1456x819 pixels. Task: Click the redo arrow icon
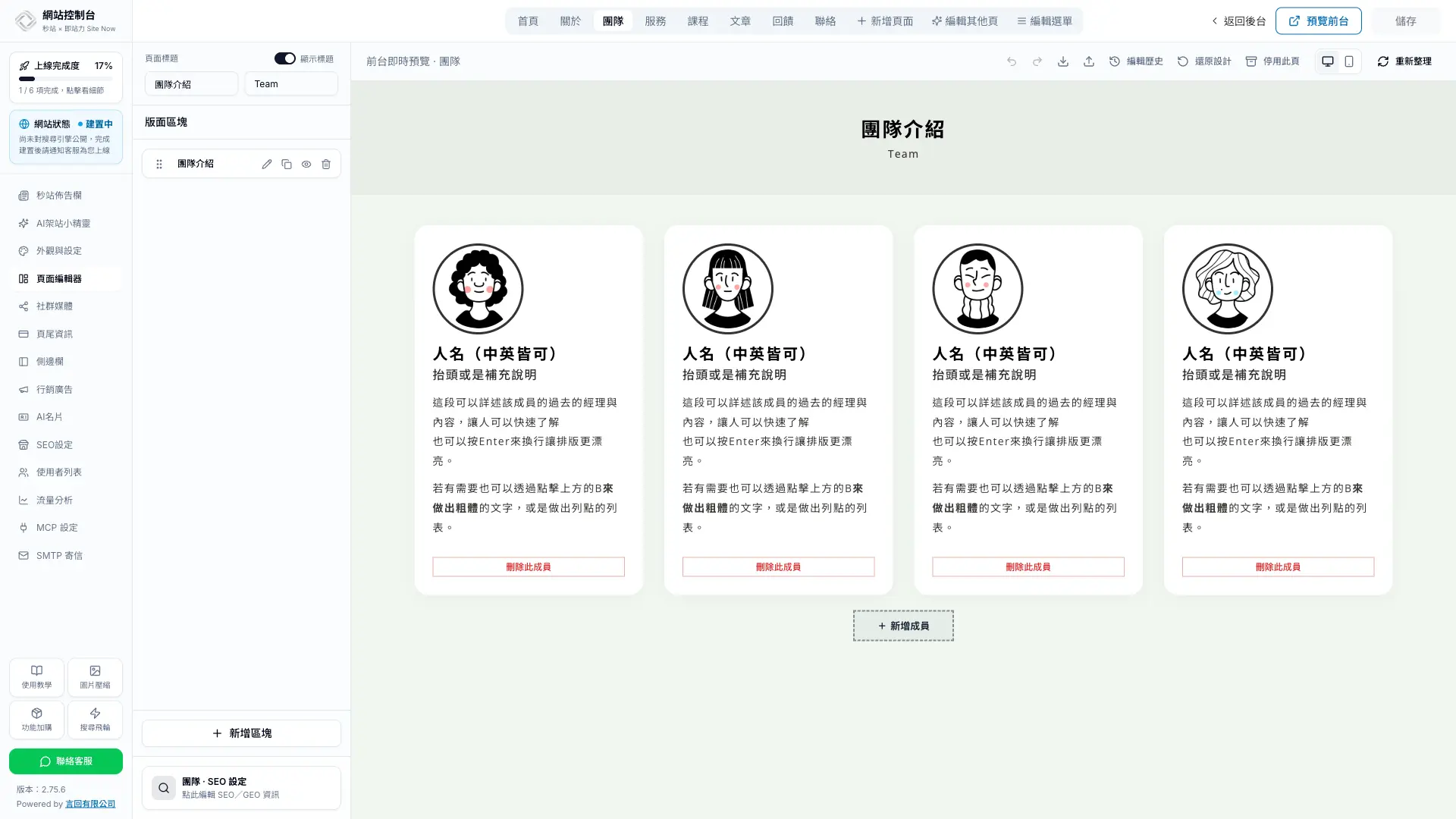pyautogui.click(x=1037, y=61)
